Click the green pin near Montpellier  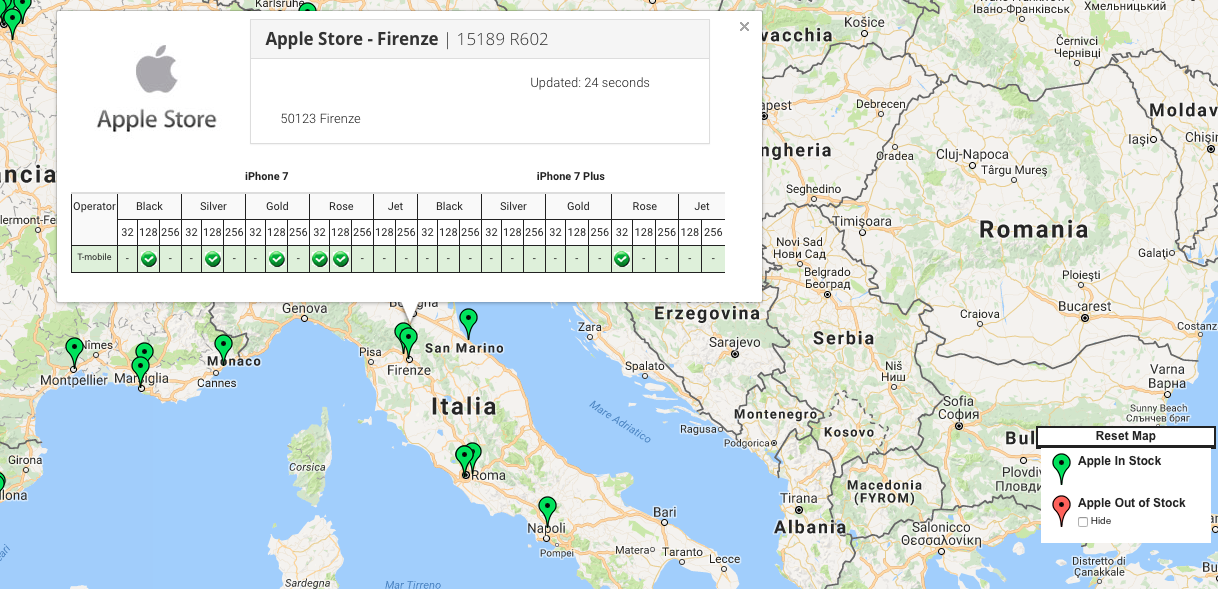74,350
